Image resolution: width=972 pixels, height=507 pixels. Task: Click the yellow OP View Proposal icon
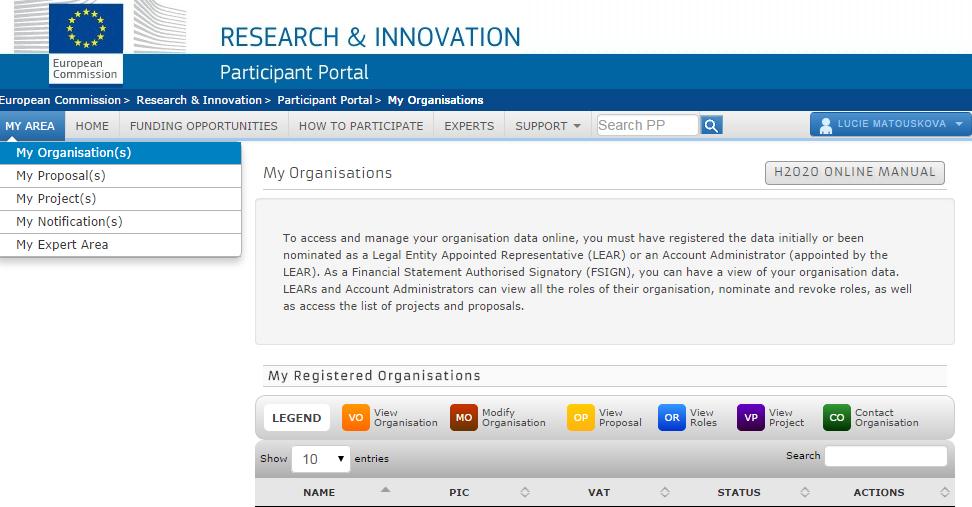point(580,417)
